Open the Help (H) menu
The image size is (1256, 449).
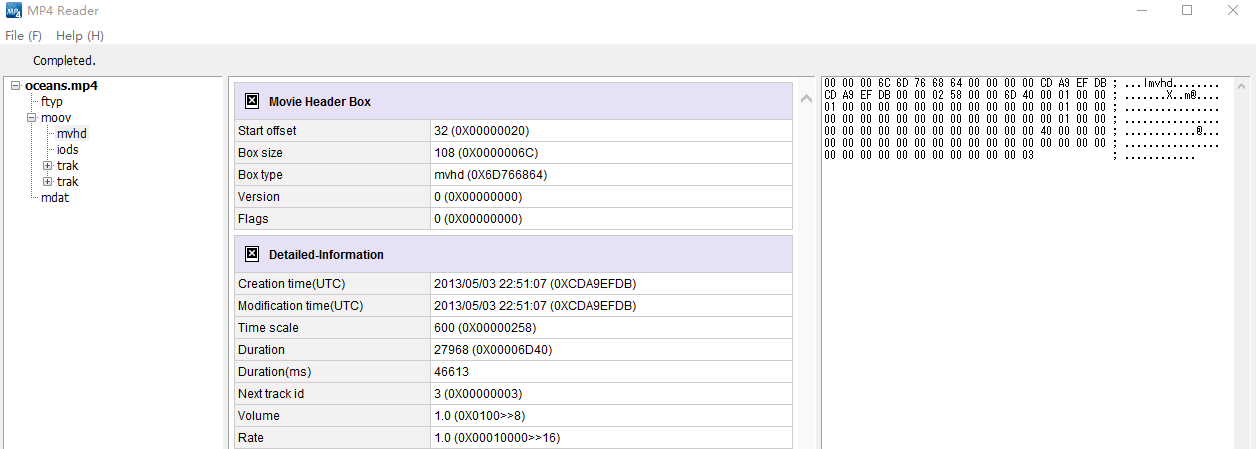coord(80,35)
